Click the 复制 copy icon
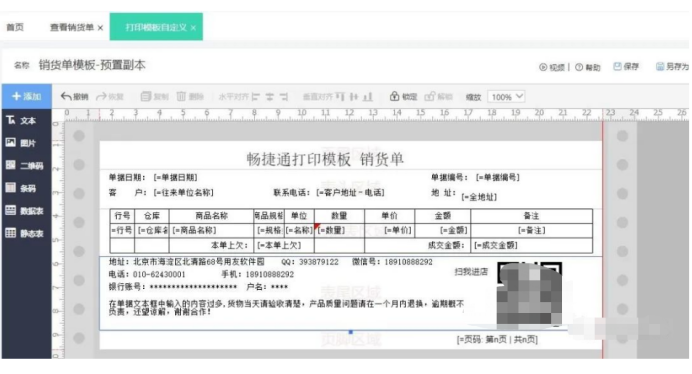This screenshot has width=692, height=374. click(146, 96)
